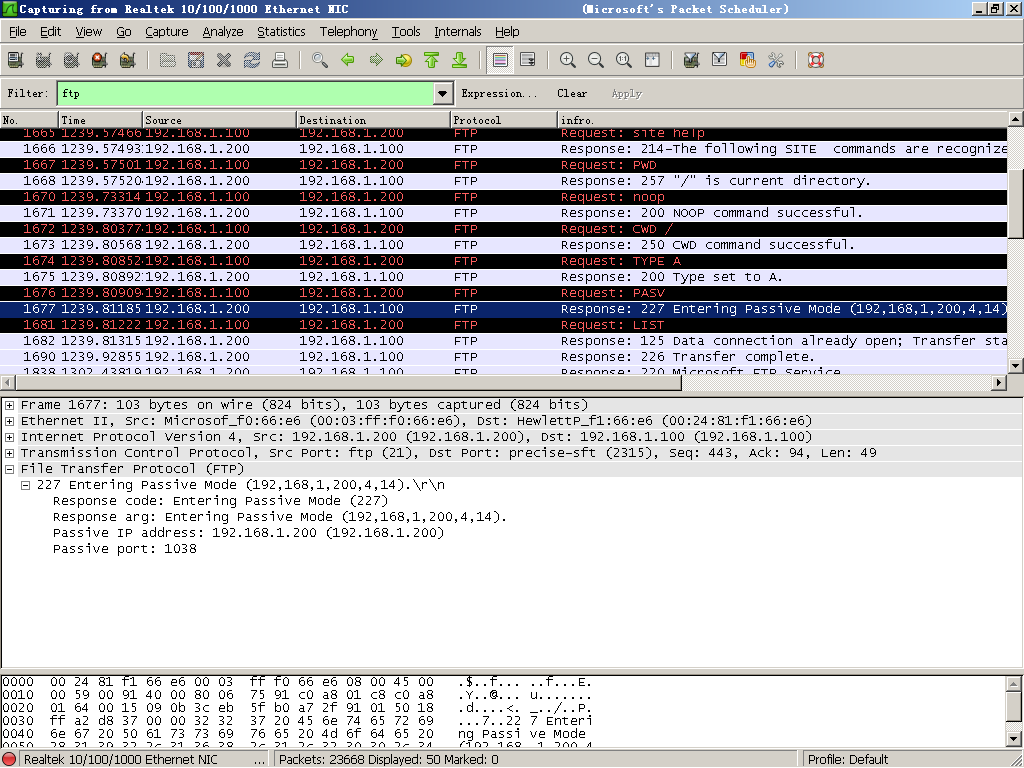
Task: Sort by the Destination column header
Action: (374, 120)
